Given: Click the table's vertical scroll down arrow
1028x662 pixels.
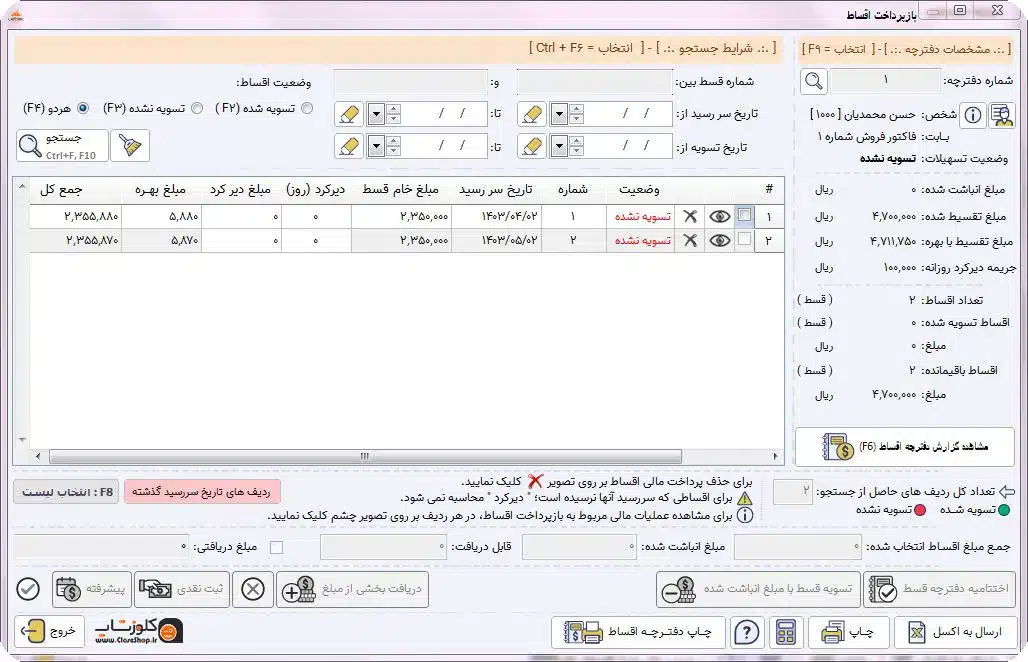Looking at the screenshot, I should coord(22,440).
